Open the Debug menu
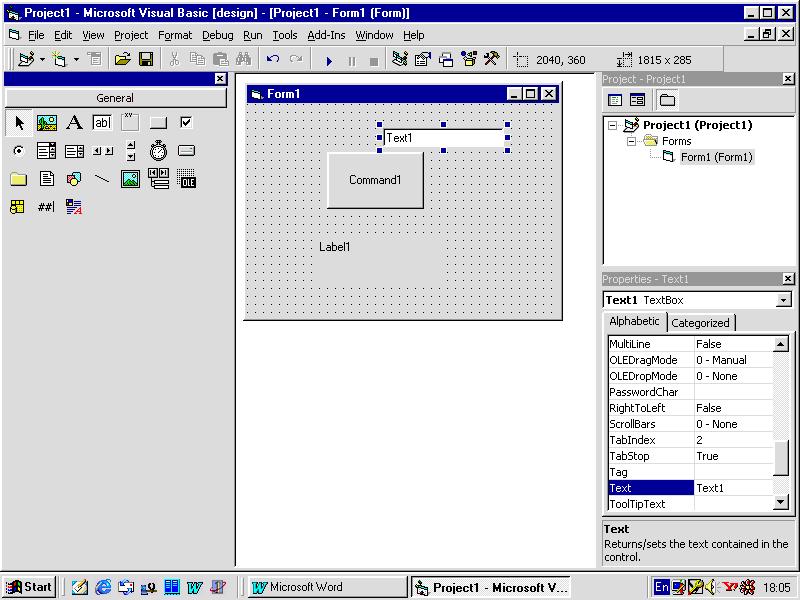800x600 pixels. (x=218, y=35)
